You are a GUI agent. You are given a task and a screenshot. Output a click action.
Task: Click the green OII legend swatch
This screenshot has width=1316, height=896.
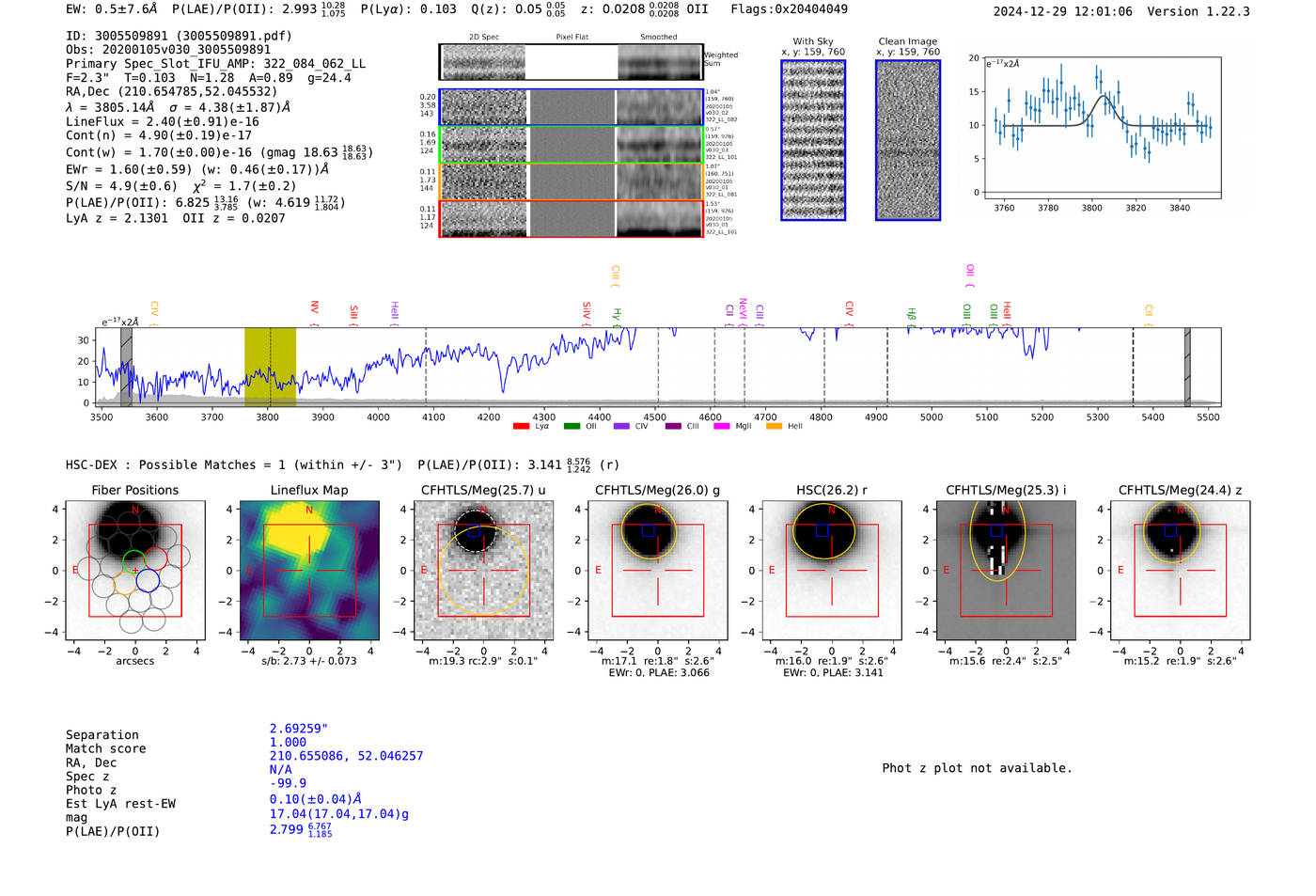[572, 426]
